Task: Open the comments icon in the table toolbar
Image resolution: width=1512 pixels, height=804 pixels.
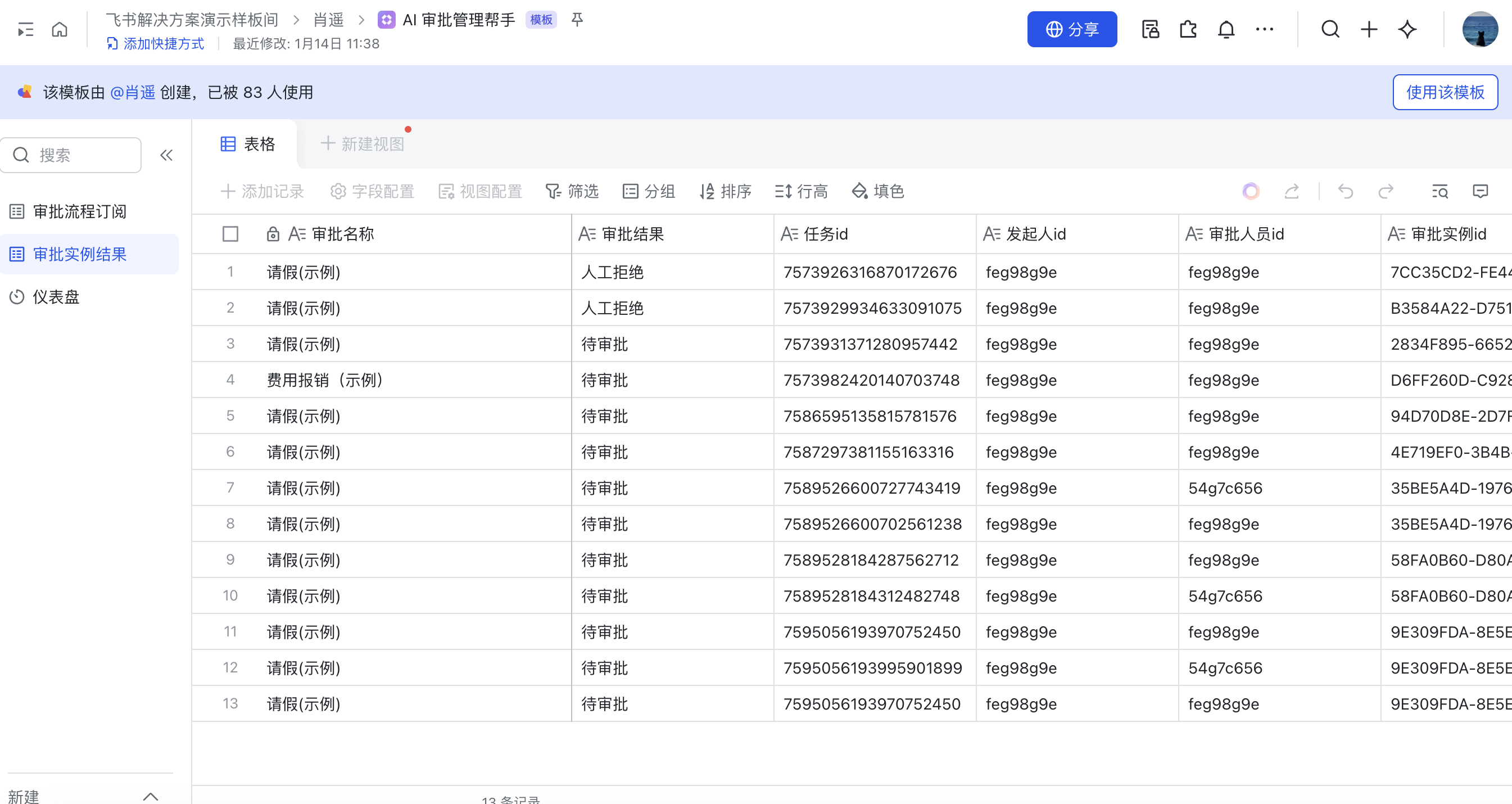Action: [1481, 192]
